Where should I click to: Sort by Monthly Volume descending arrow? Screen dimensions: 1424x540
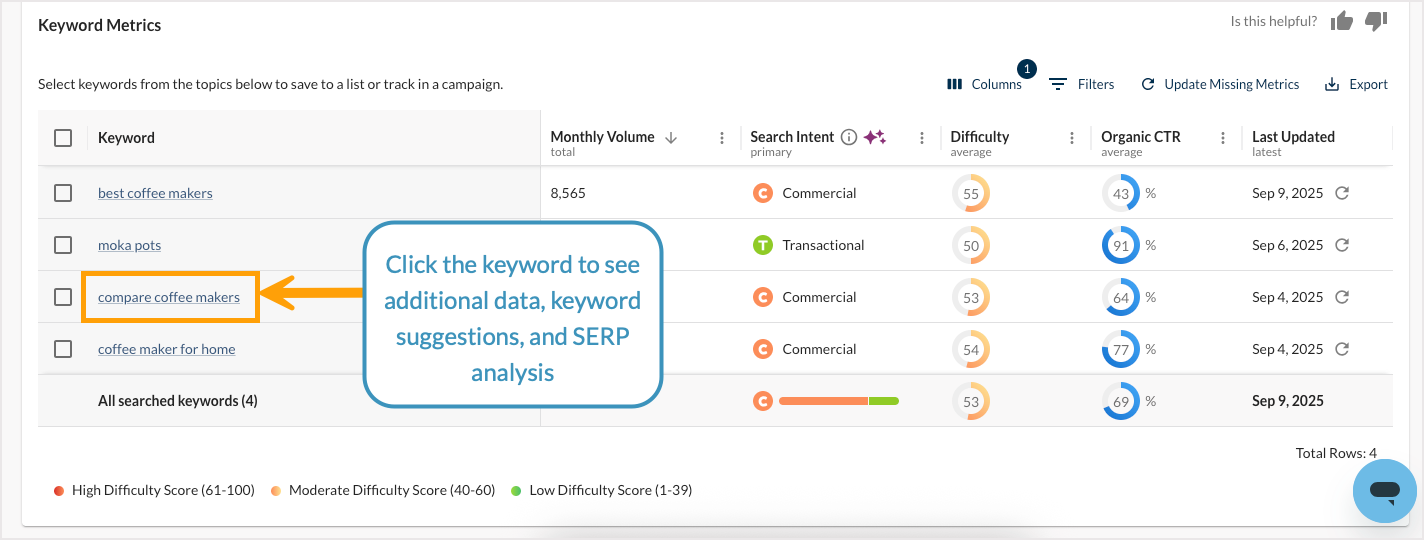pos(671,137)
